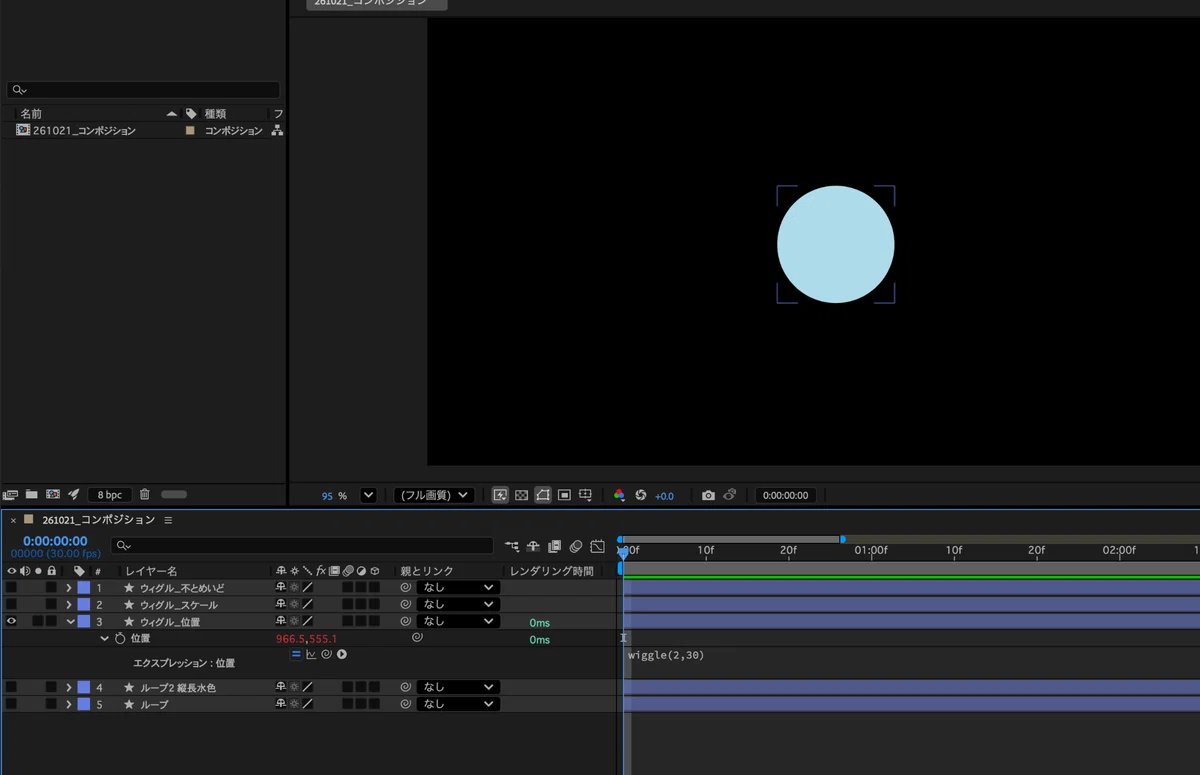Take a snapshot with the camera icon
1200x775 pixels.
[x=708, y=495]
